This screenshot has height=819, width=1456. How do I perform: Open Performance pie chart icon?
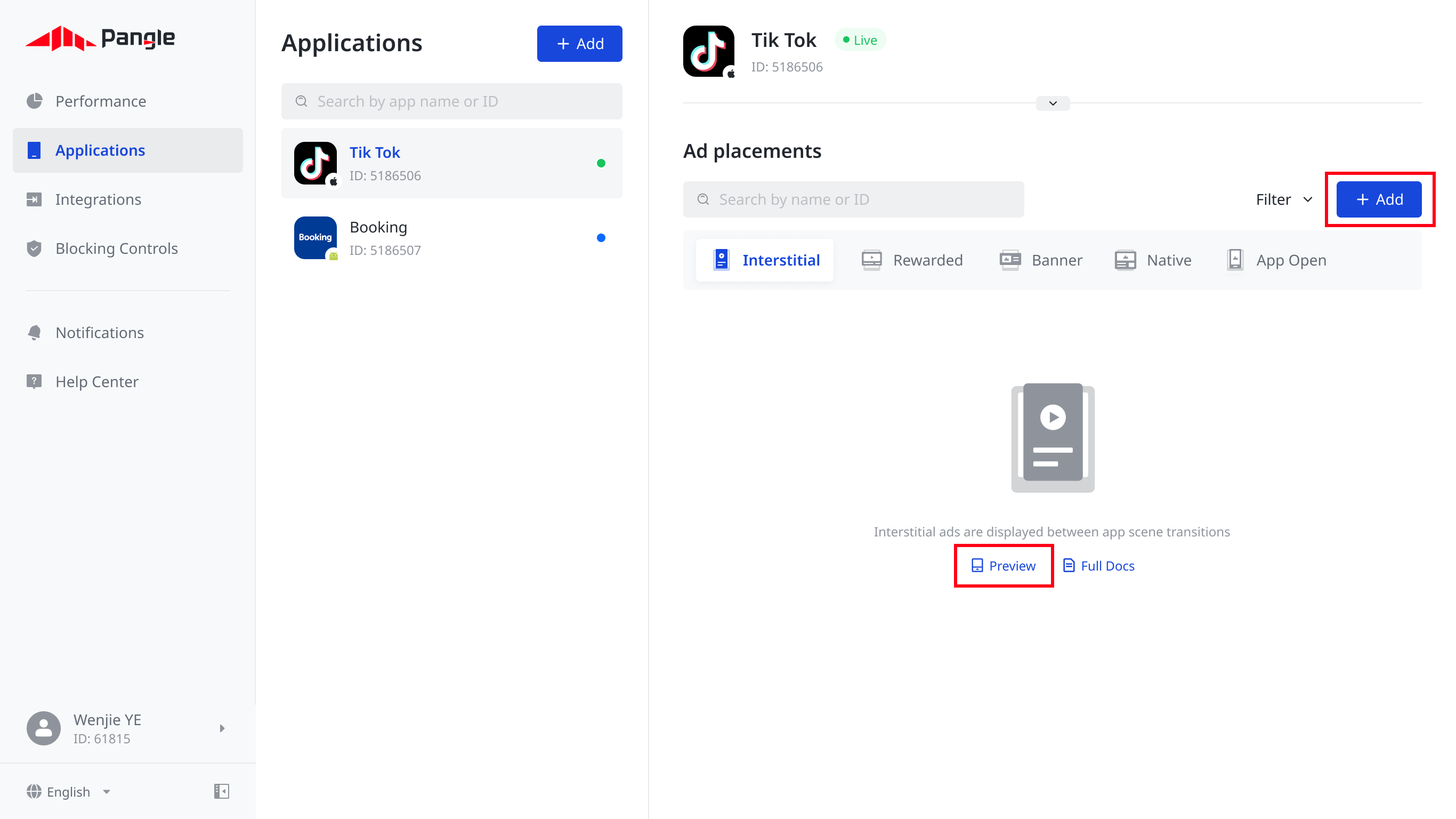(x=35, y=101)
